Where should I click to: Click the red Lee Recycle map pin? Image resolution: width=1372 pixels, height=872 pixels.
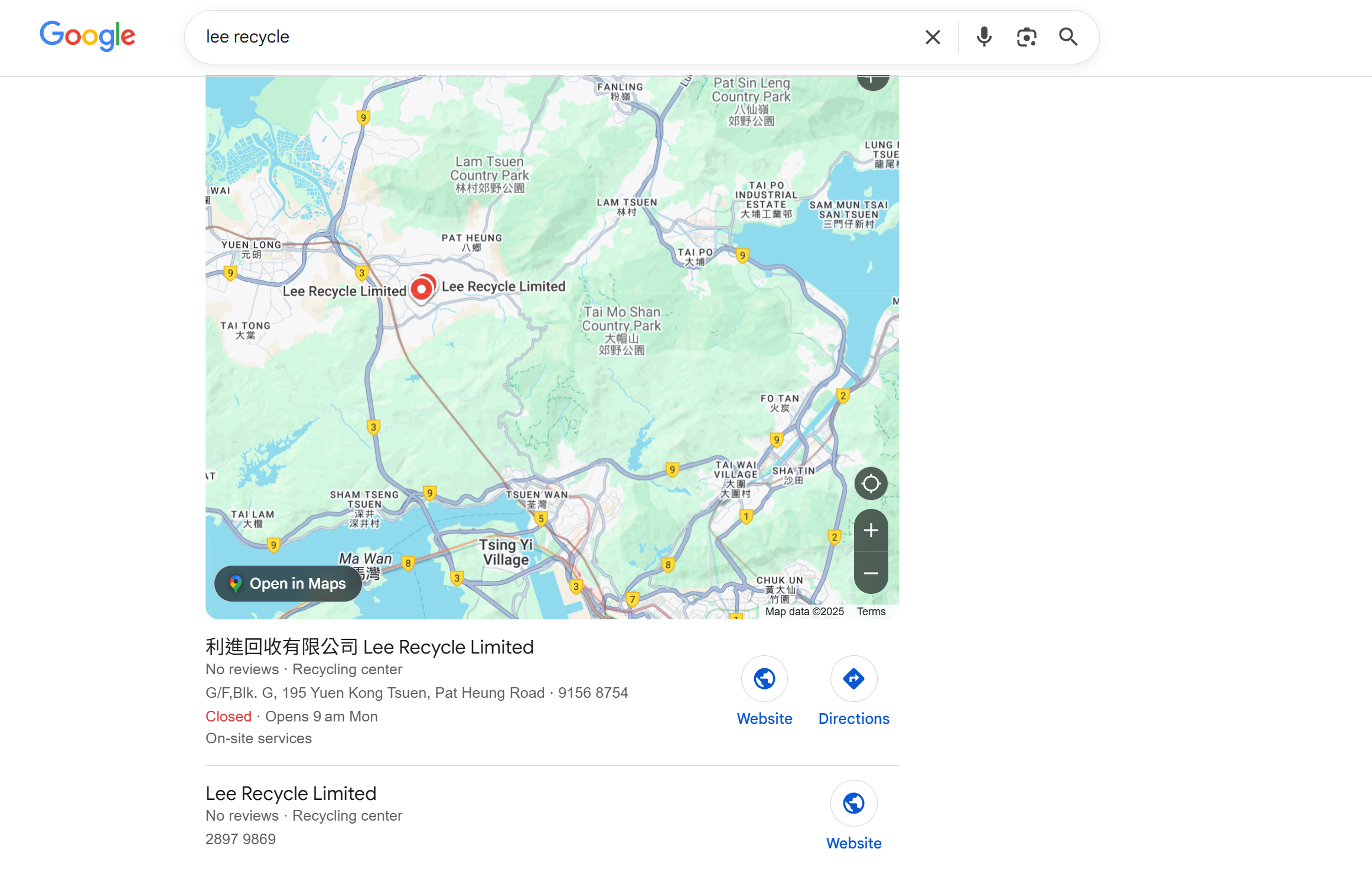click(422, 289)
